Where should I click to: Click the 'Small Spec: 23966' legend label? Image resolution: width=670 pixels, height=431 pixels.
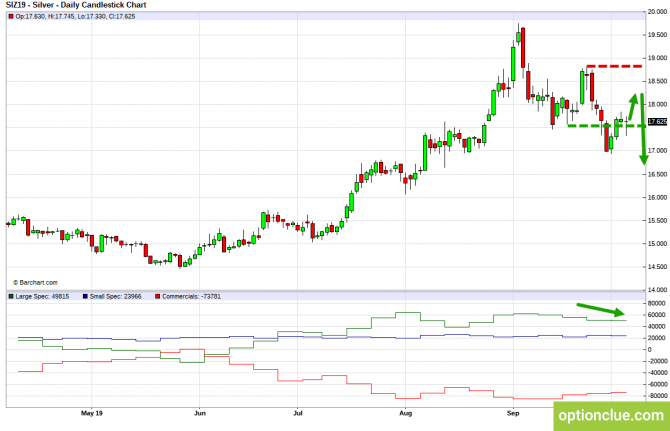click(x=115, y=296)
